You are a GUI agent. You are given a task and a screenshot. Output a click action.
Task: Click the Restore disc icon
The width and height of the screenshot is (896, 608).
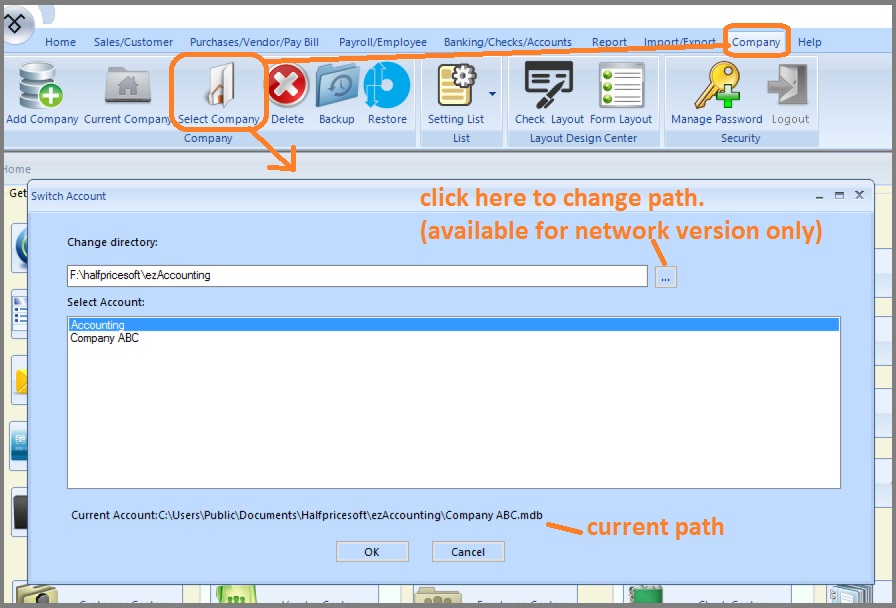tap(387, 88)
